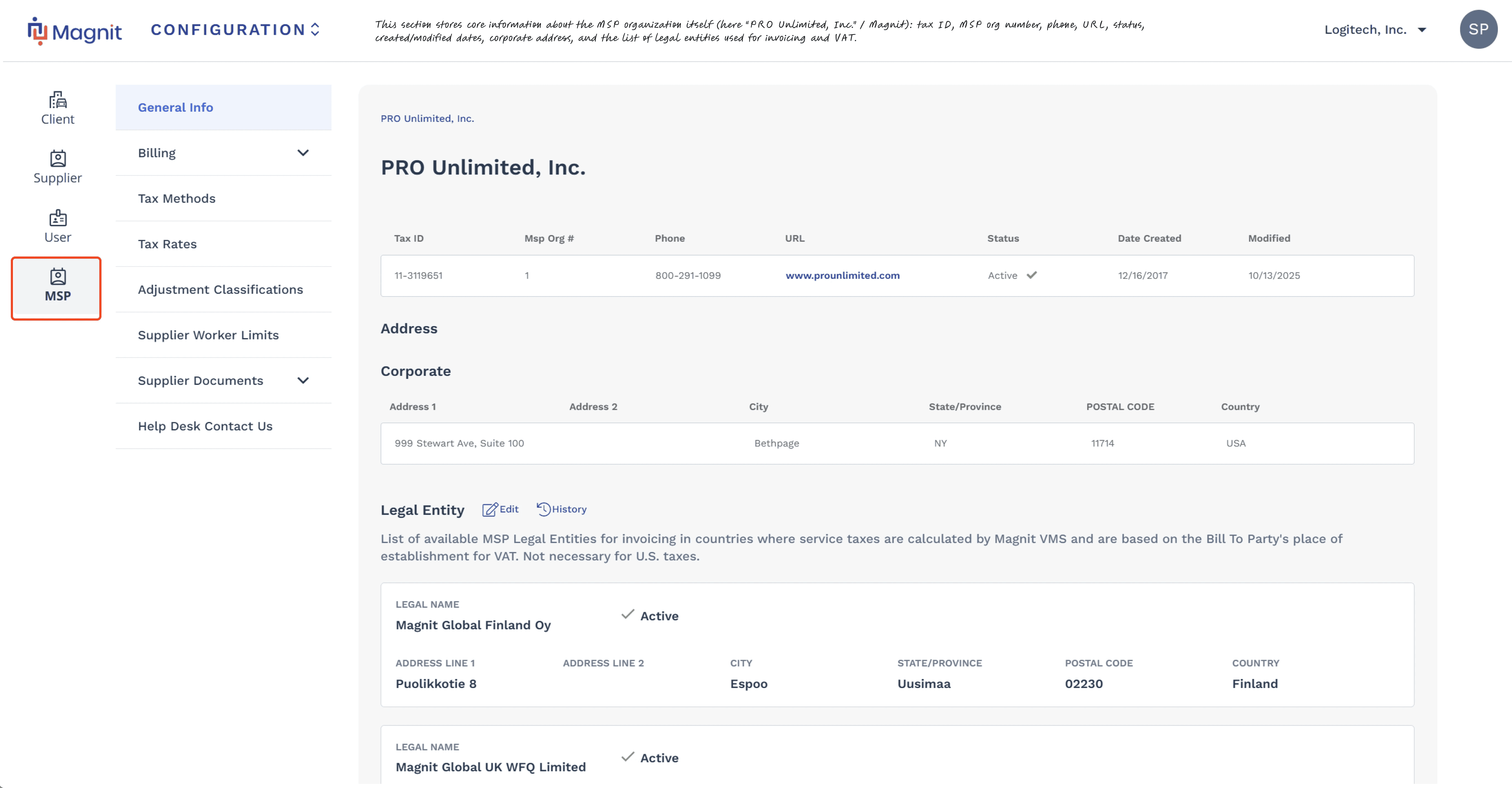Select the General Info menu item
Screen dimensions: 1512x788
(176, 107)
